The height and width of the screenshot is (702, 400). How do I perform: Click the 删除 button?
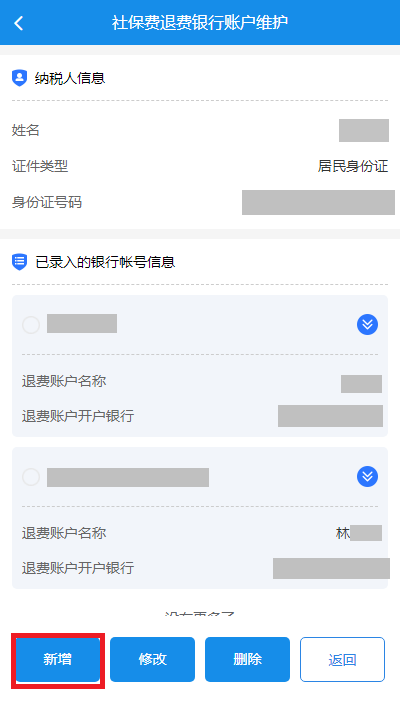coord(247,659)
